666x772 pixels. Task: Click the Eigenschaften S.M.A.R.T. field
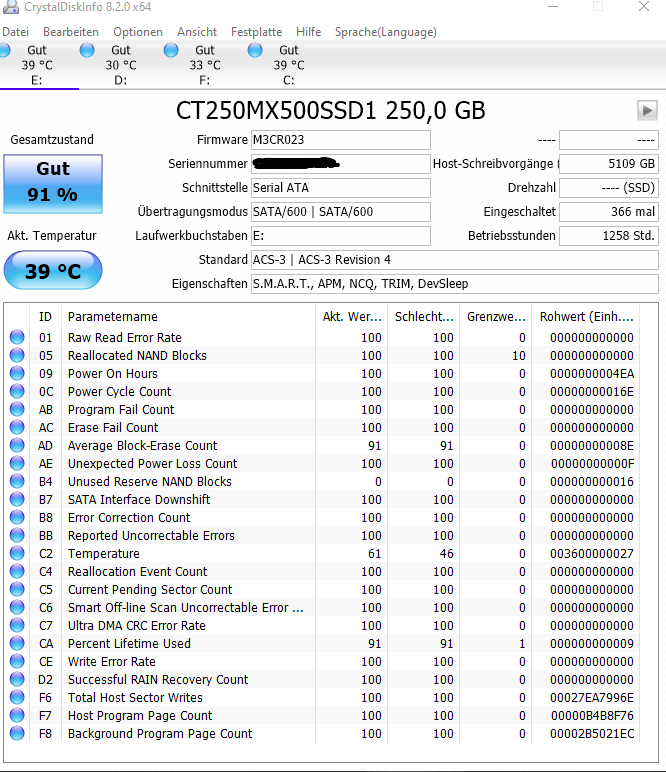(x=455, y=284)
